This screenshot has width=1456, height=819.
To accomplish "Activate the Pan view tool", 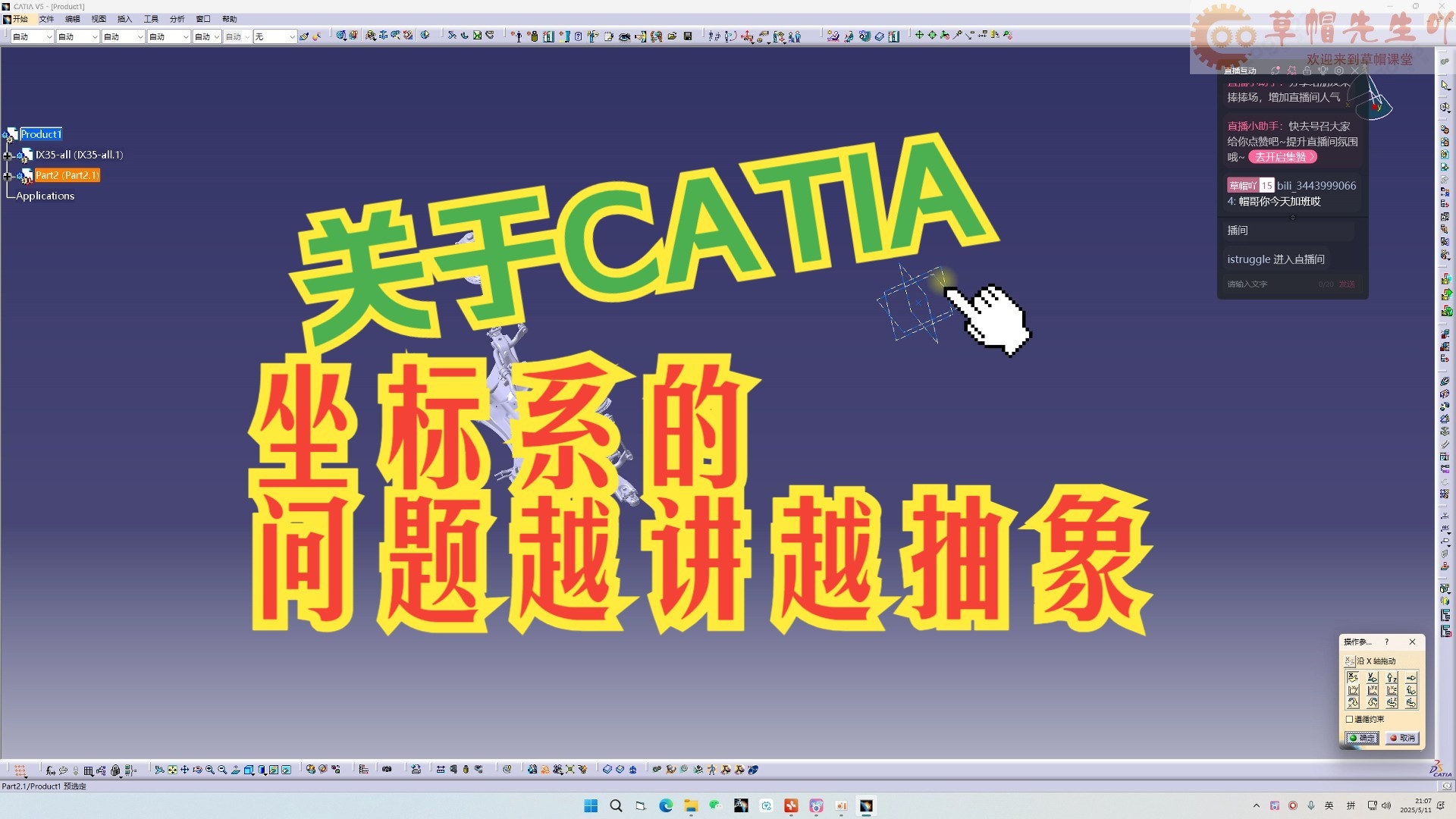I will [184, 770].
